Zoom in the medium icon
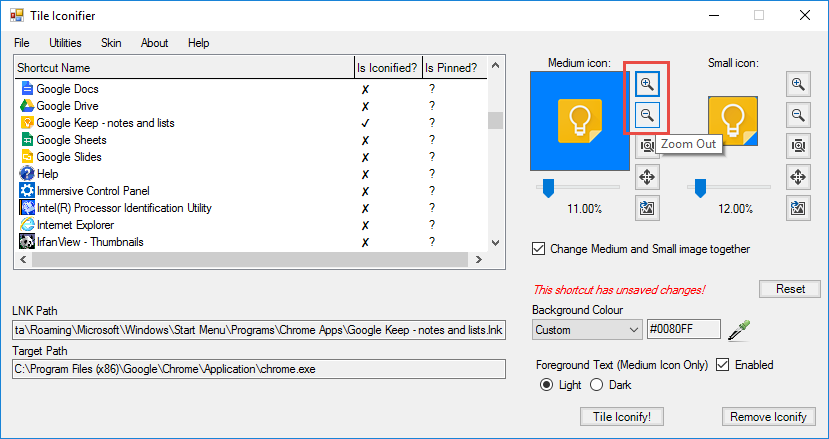The image size is (829, 439). tap(647, 84)
